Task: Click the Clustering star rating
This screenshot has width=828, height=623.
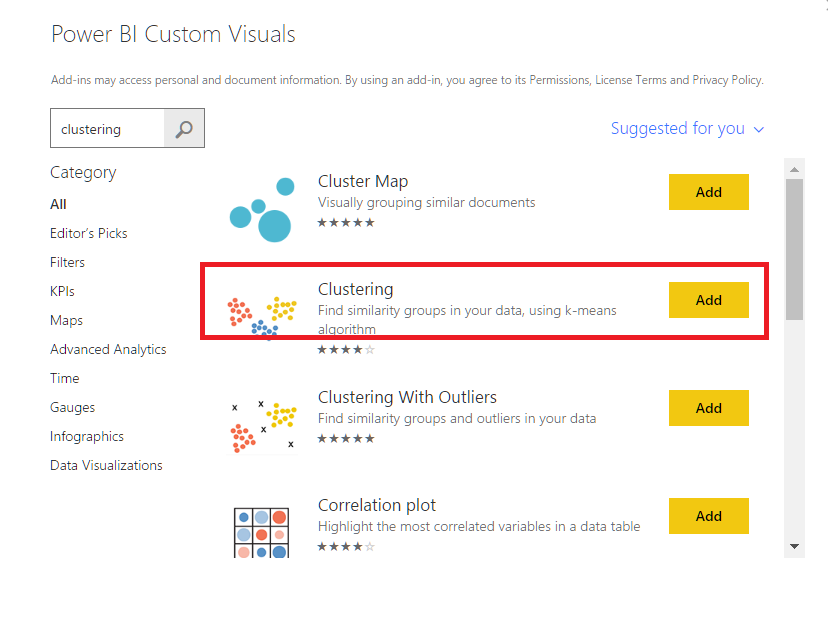Action: pos(346,350)
